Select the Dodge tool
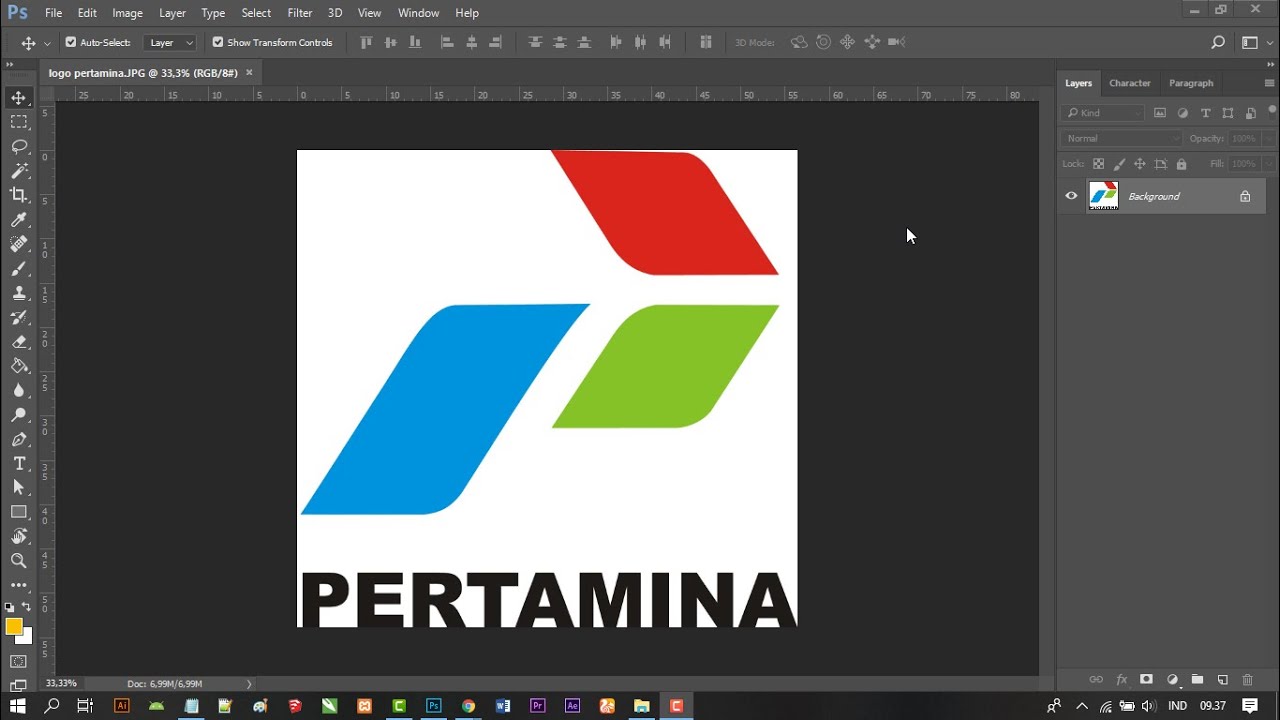1280x720 pixels. pyautogui.click(x=19, y=415)
